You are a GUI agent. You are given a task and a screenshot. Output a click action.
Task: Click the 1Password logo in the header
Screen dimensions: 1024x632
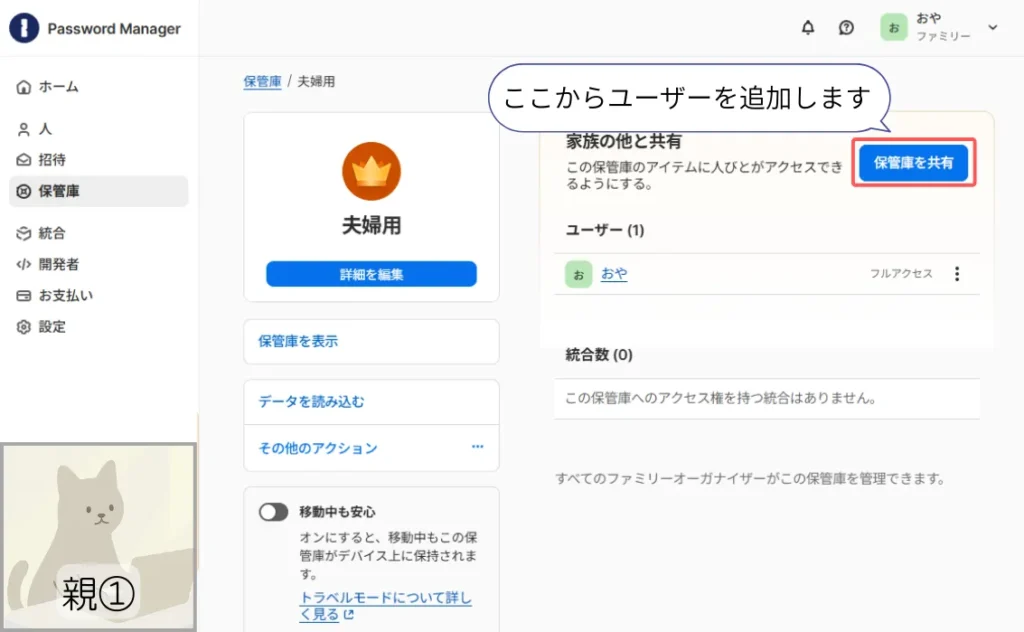(x=22, y=28)
